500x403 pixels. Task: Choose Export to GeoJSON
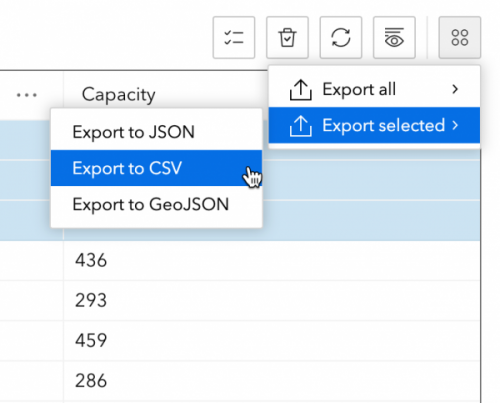click(156, 204)
